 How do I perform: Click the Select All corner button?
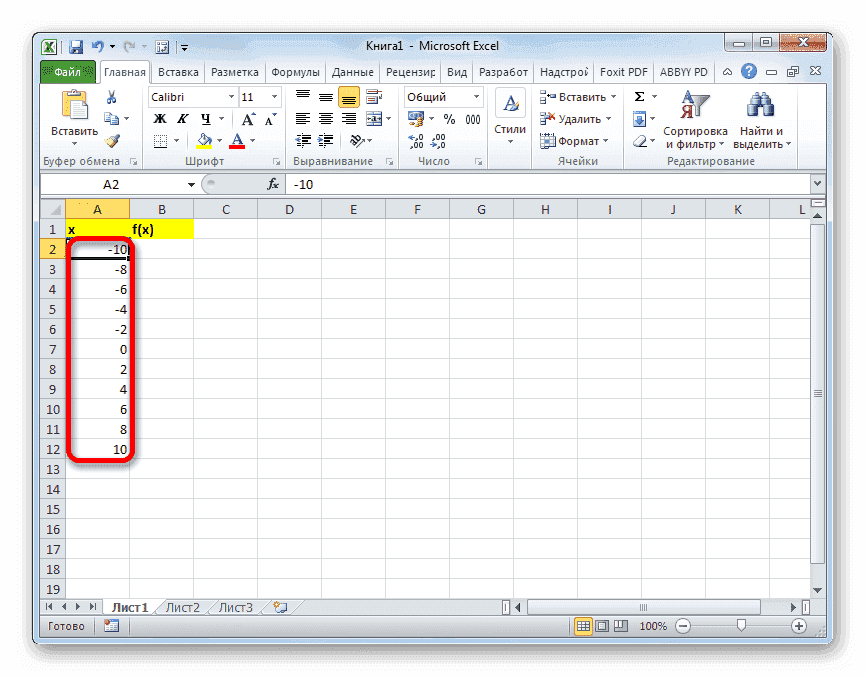pos(53,210)
